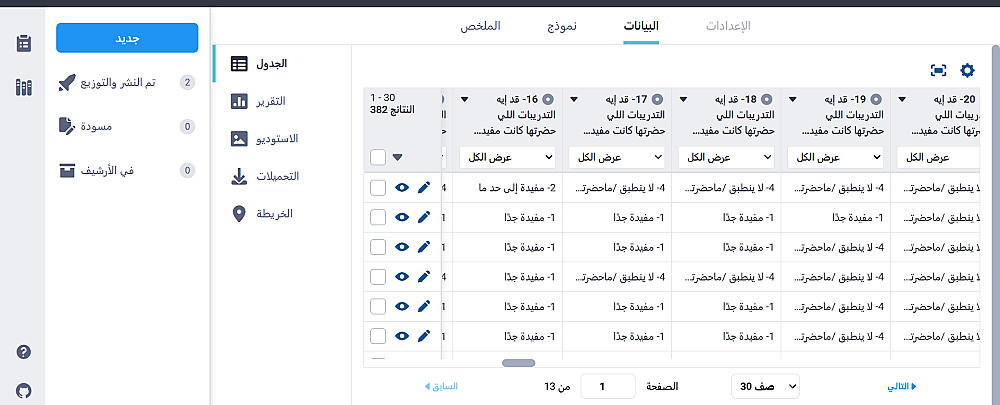
Task: Click the pencil edit icon in first row
Action: pyautogui.click(x=423, y=187)
